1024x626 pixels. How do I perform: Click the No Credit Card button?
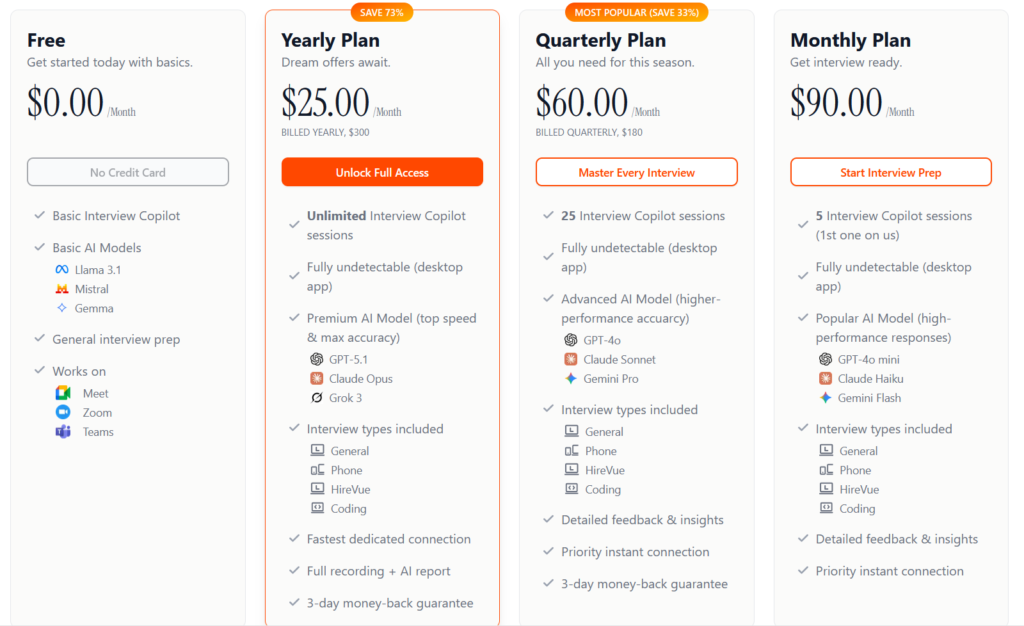[x=127, y=172]
